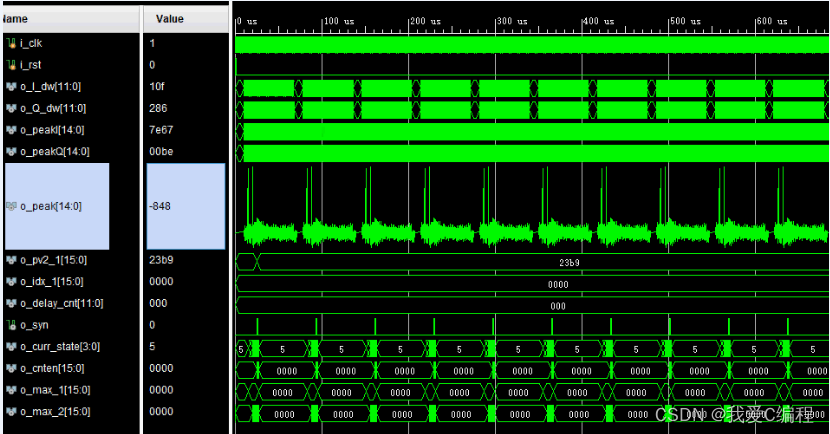
Task: Select the o_pv2_1[15:0] signal name
Action: (x=53, y=260)
